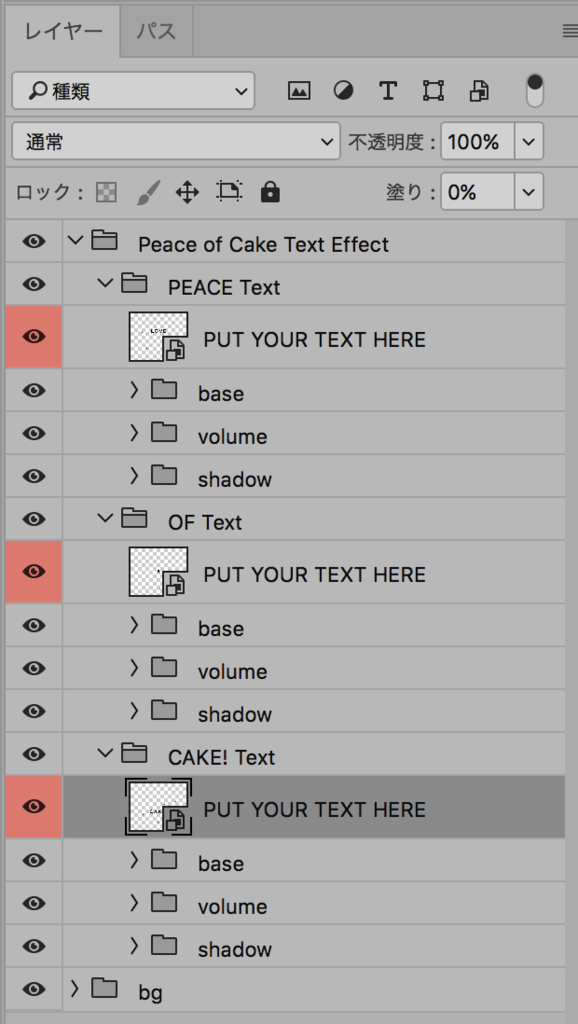Toggle the layer filtering on/off switch
This screenshot has width=578, height=1024.
(535, 91)
